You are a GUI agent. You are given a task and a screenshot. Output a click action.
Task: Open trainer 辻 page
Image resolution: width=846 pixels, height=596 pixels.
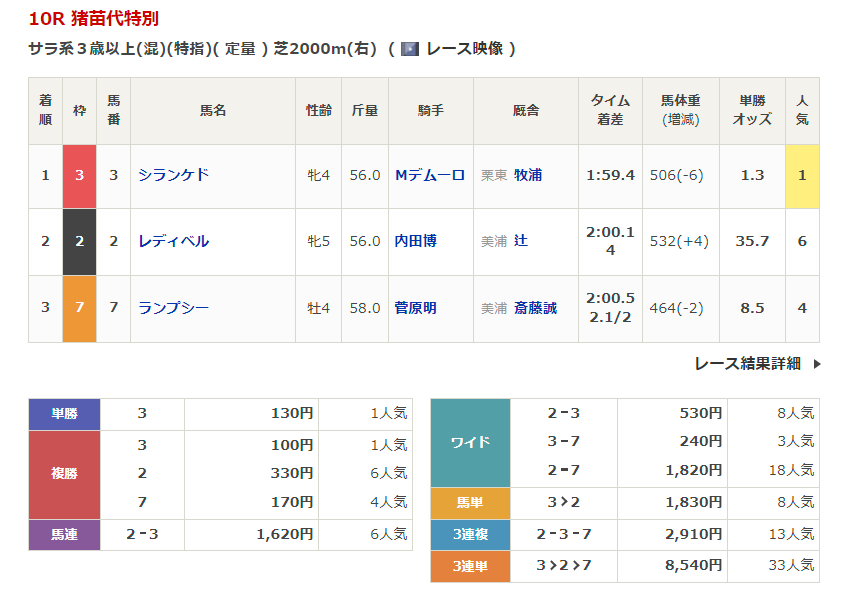click(x=521, y=241)
